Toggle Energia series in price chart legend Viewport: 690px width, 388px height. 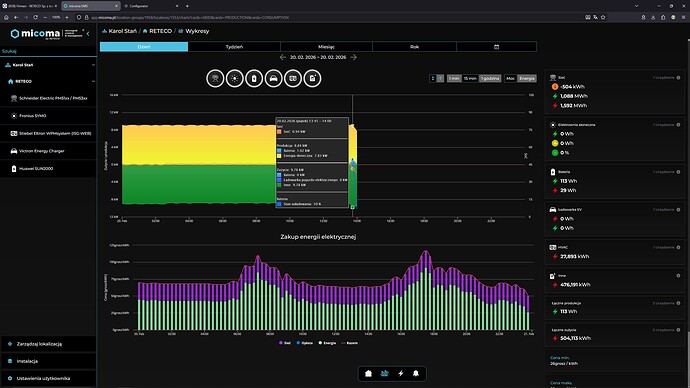(327, 343)
